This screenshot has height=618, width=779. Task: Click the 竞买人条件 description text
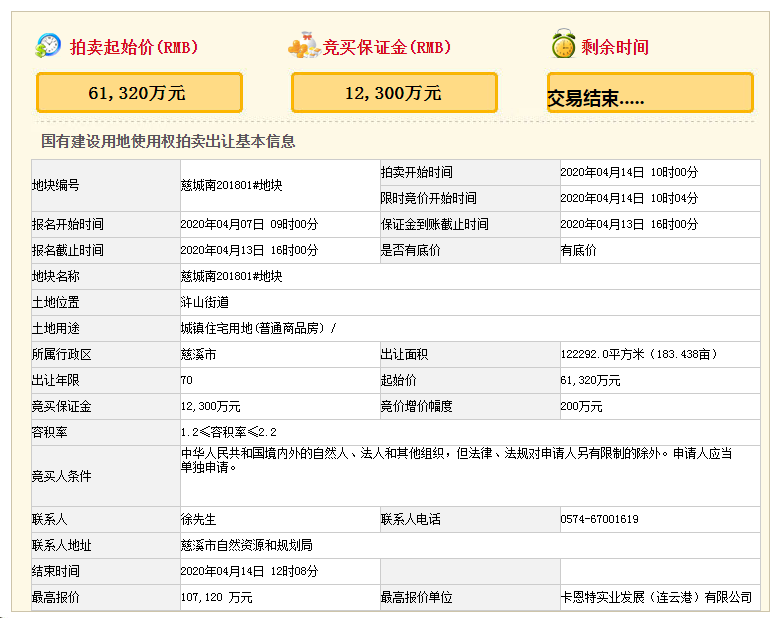pyautogui.click(x=456, y=460)
